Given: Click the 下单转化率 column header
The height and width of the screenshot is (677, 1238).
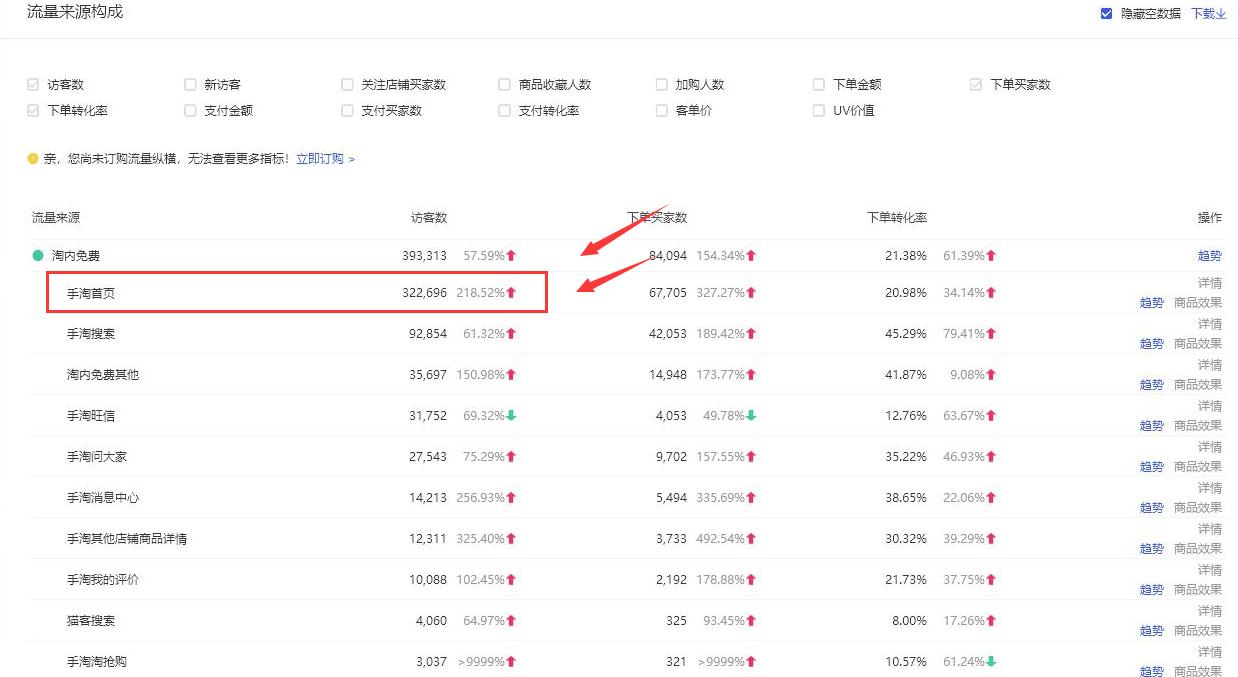Looking at the screenshot, I should tap(898, 217).
